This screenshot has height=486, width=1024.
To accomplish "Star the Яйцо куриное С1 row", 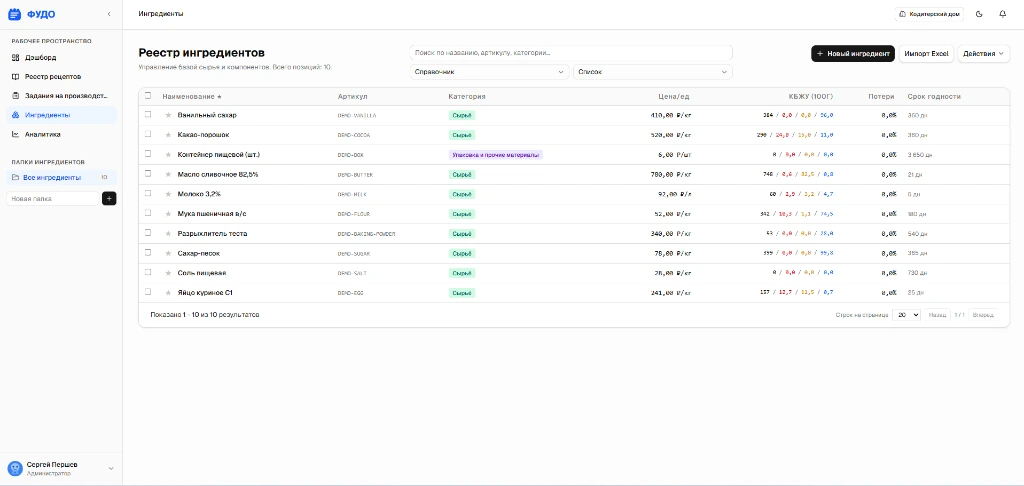I will (x=168, y=293).
